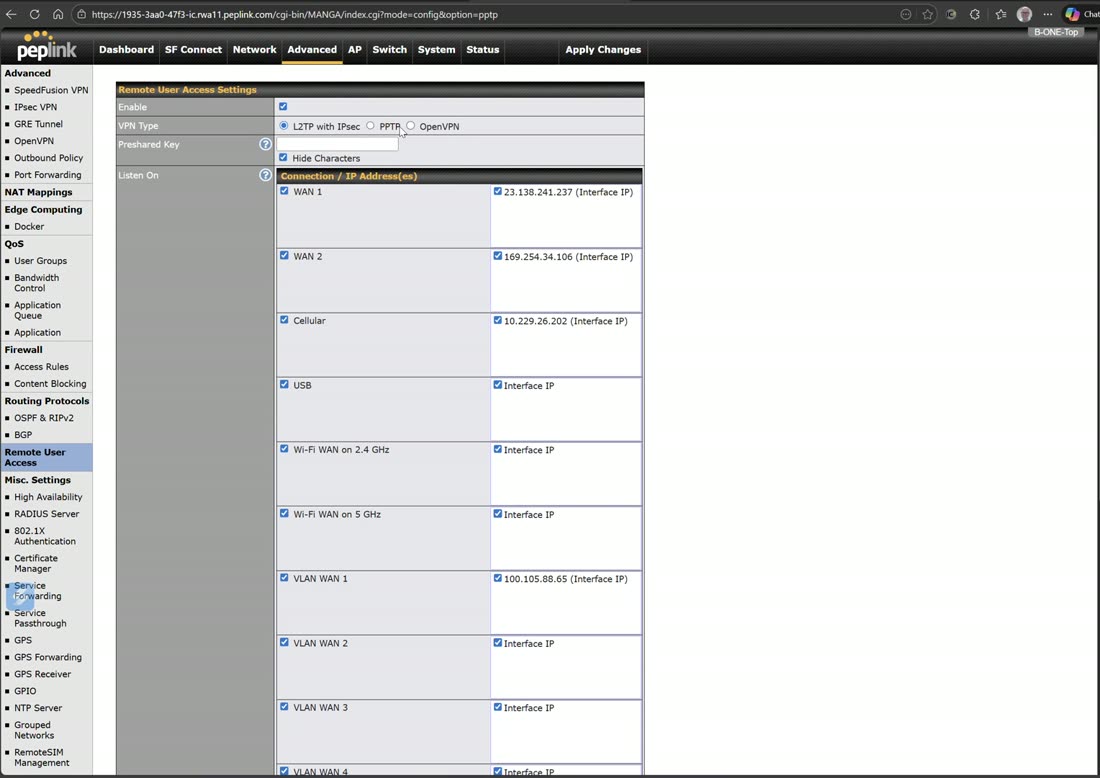The height and width of the screenshot is (778, 1100).
Task: Open browser more options menu
Action: (1047, 14)
